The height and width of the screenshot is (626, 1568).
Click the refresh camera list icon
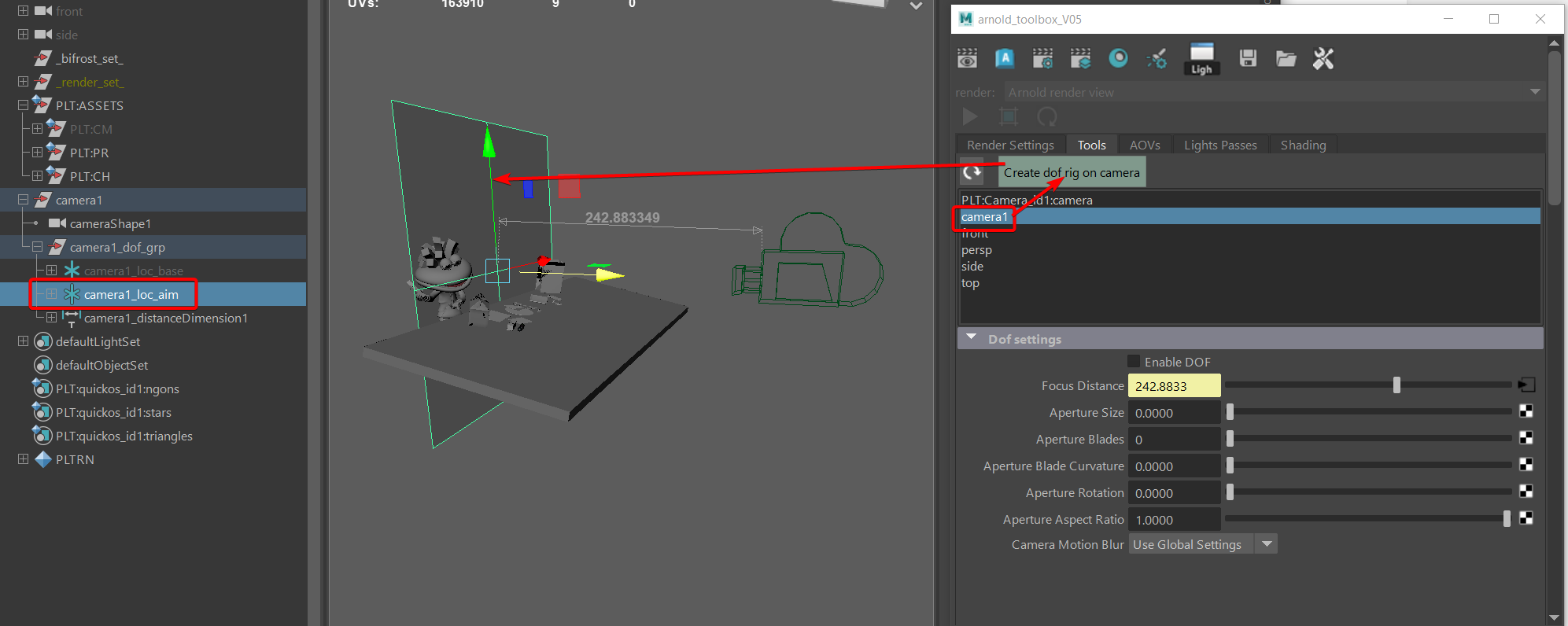pos(972,172)
